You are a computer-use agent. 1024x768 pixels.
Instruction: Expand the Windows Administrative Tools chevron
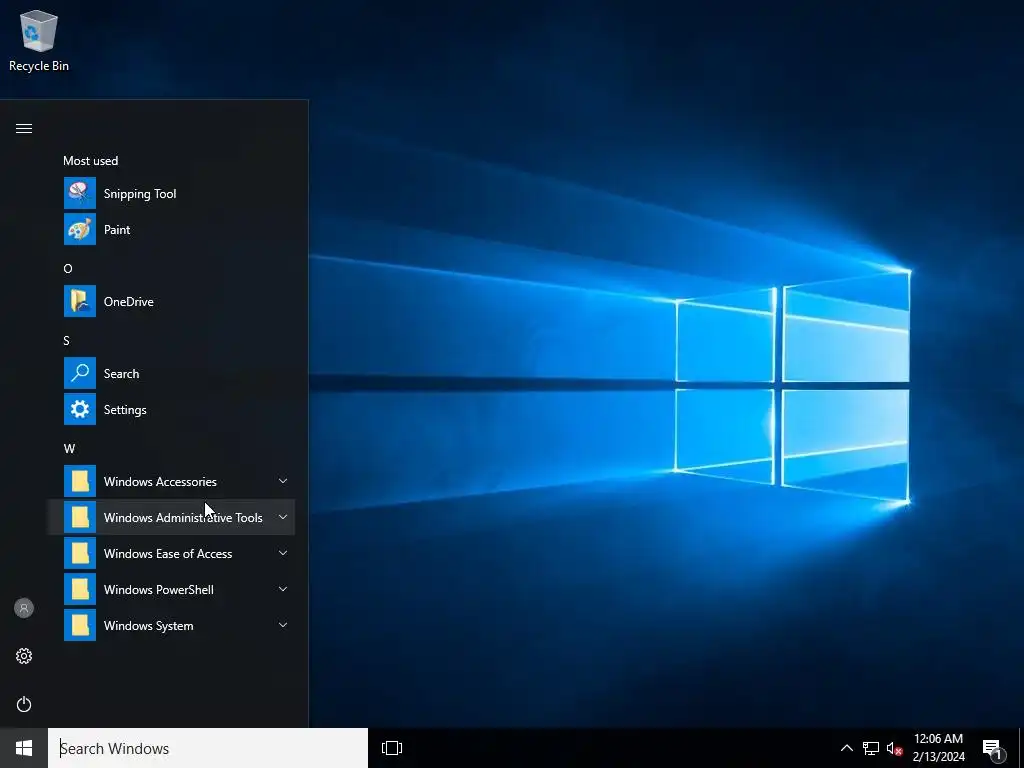(x=283, y=517)
